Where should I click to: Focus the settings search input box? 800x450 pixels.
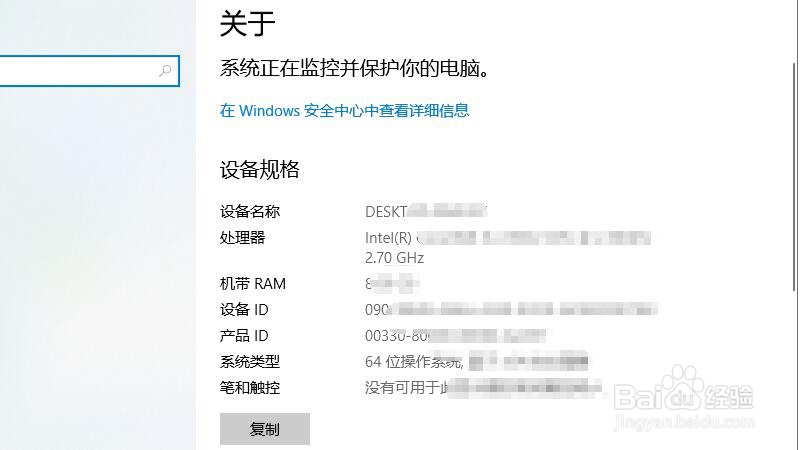pyautogui.click(x=89, y=70)
